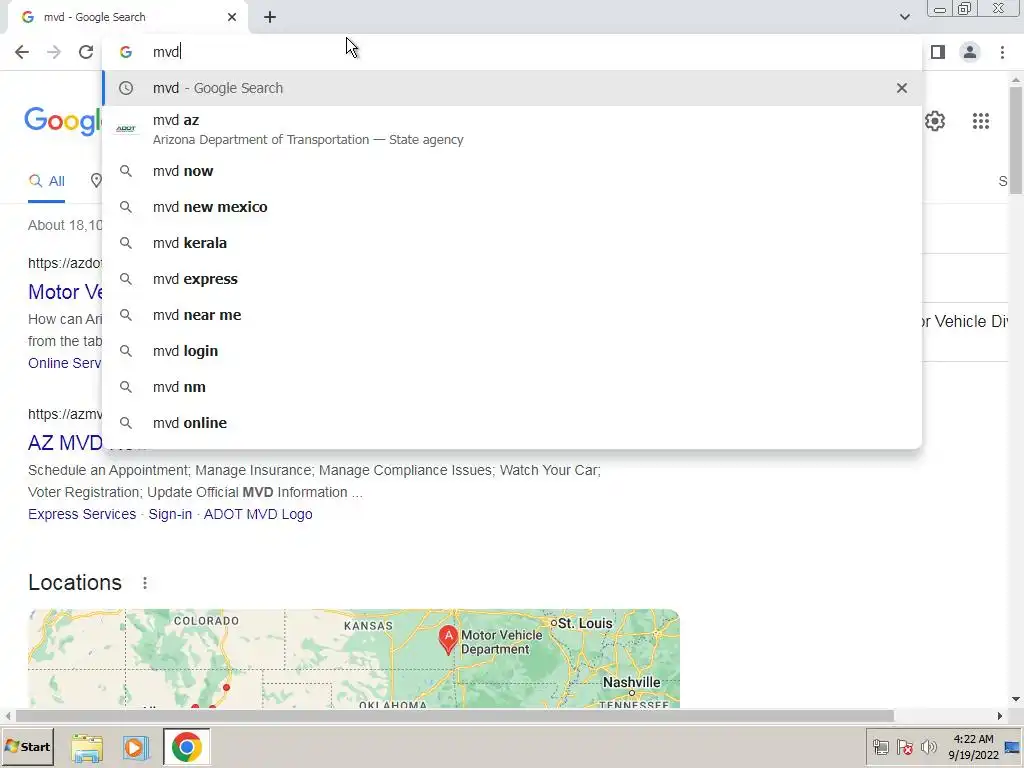Image resolution: width=1024 pixels, height=768 pixels.
Task: Click the scroll down arrow
Action: [x=1016, y=699]
